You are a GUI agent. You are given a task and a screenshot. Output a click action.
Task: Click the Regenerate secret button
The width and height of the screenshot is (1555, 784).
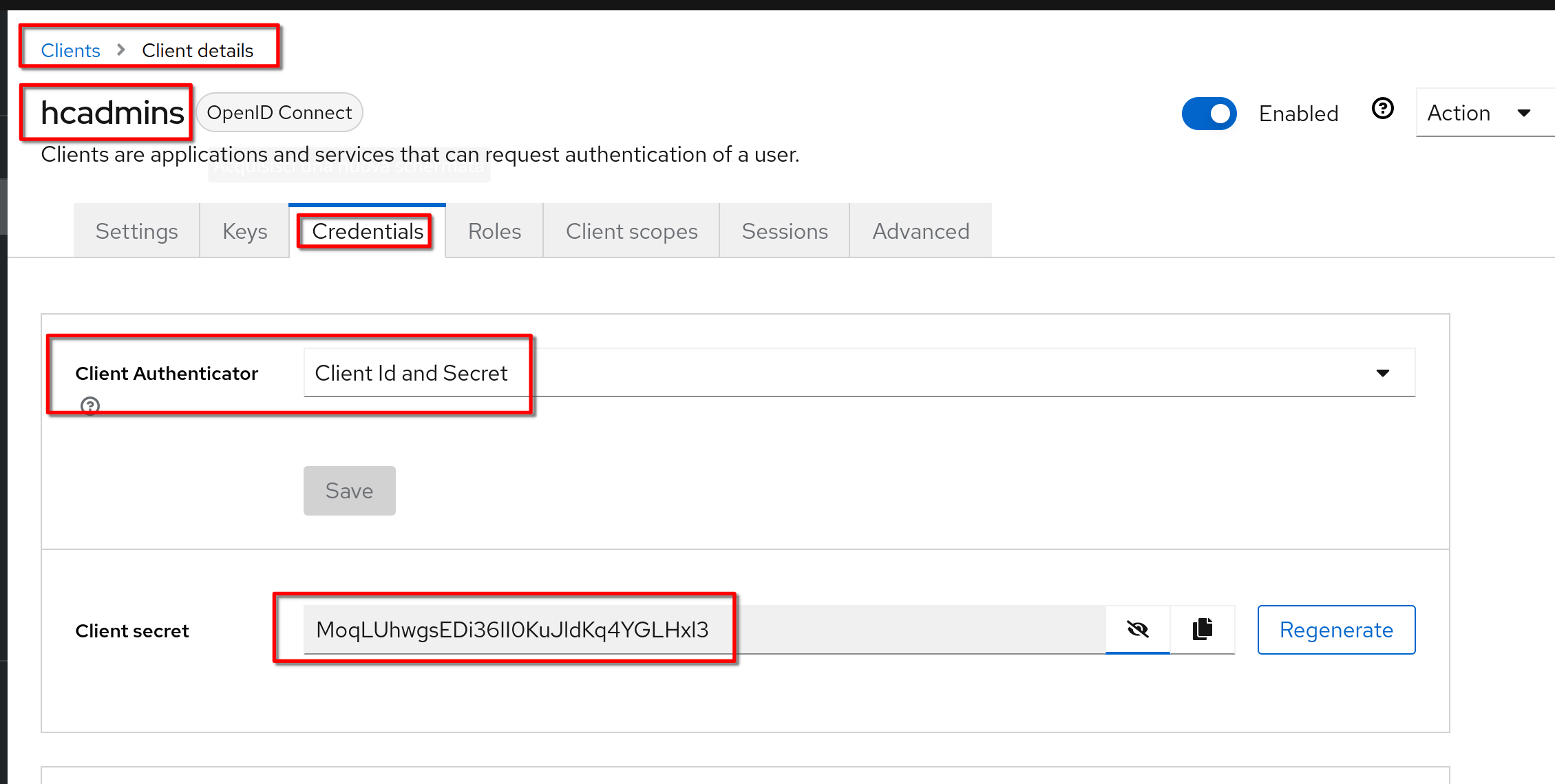click(x=1335, y=630)
